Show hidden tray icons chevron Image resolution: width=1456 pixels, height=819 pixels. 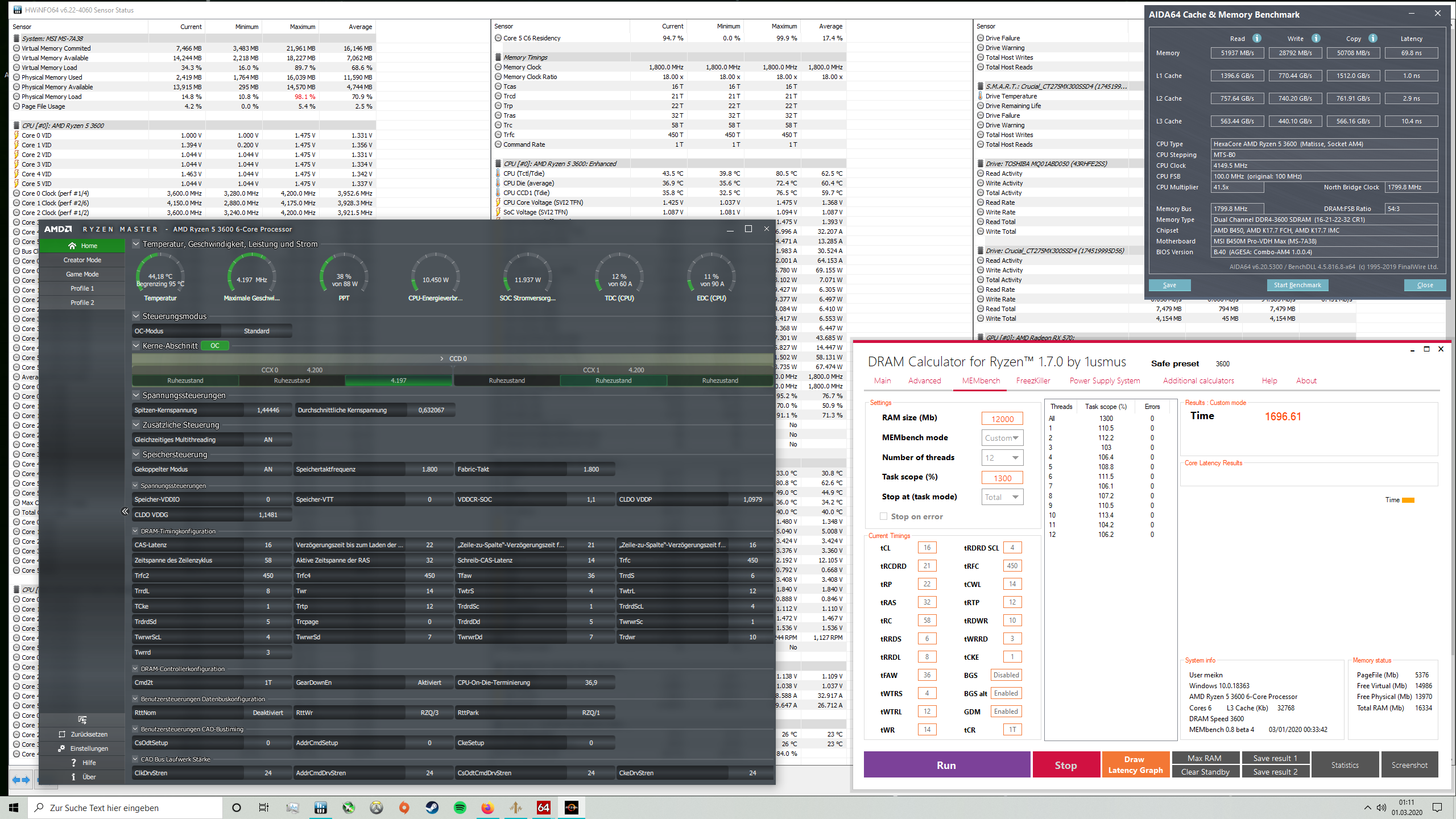(1367, 808)
